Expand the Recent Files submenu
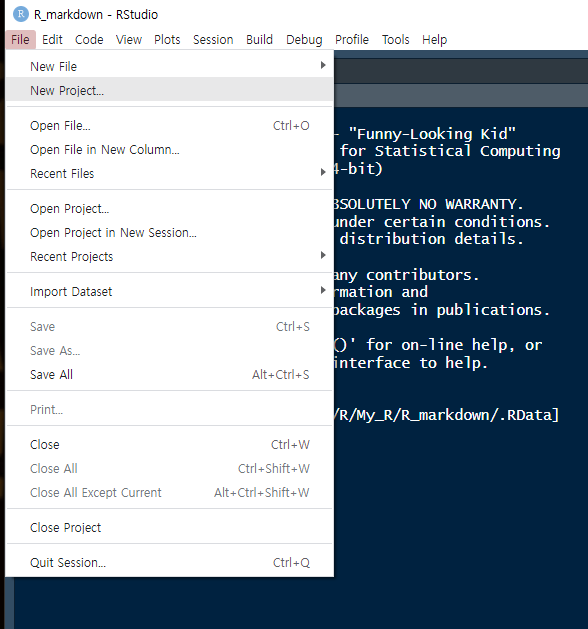 pos(170,173)
